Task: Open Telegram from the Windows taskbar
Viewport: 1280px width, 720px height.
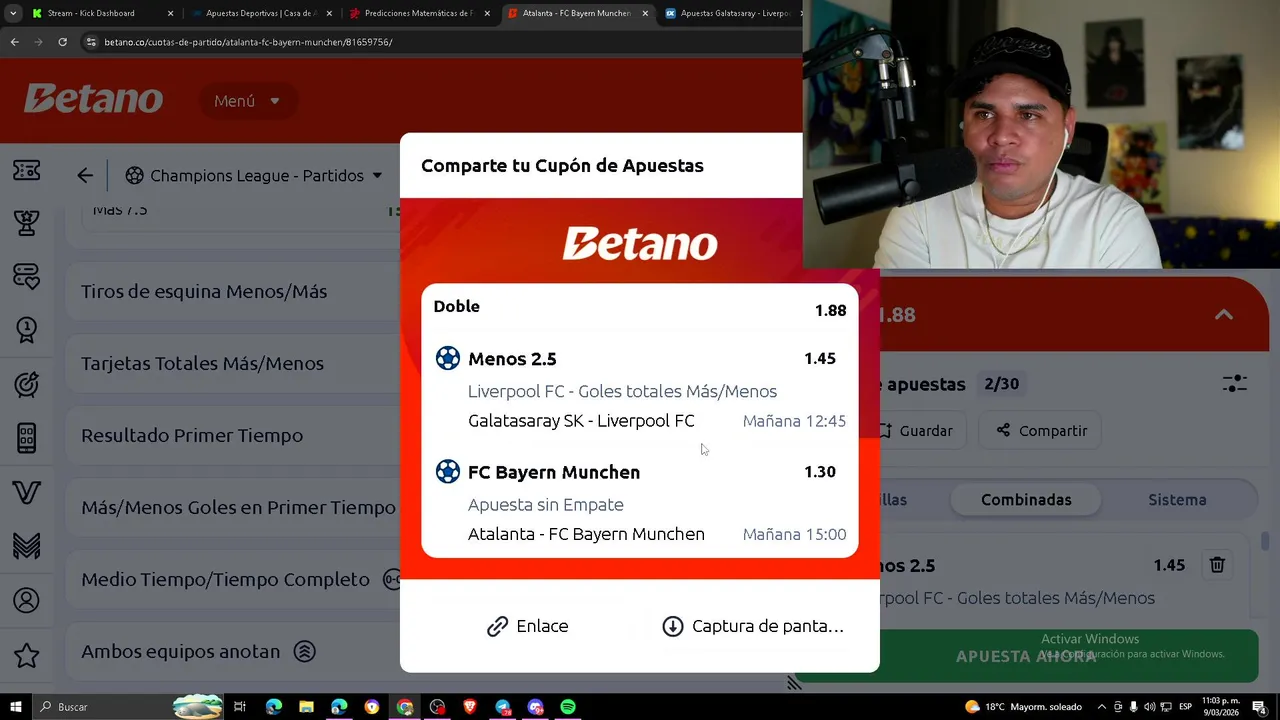Action: pos(503,707)
